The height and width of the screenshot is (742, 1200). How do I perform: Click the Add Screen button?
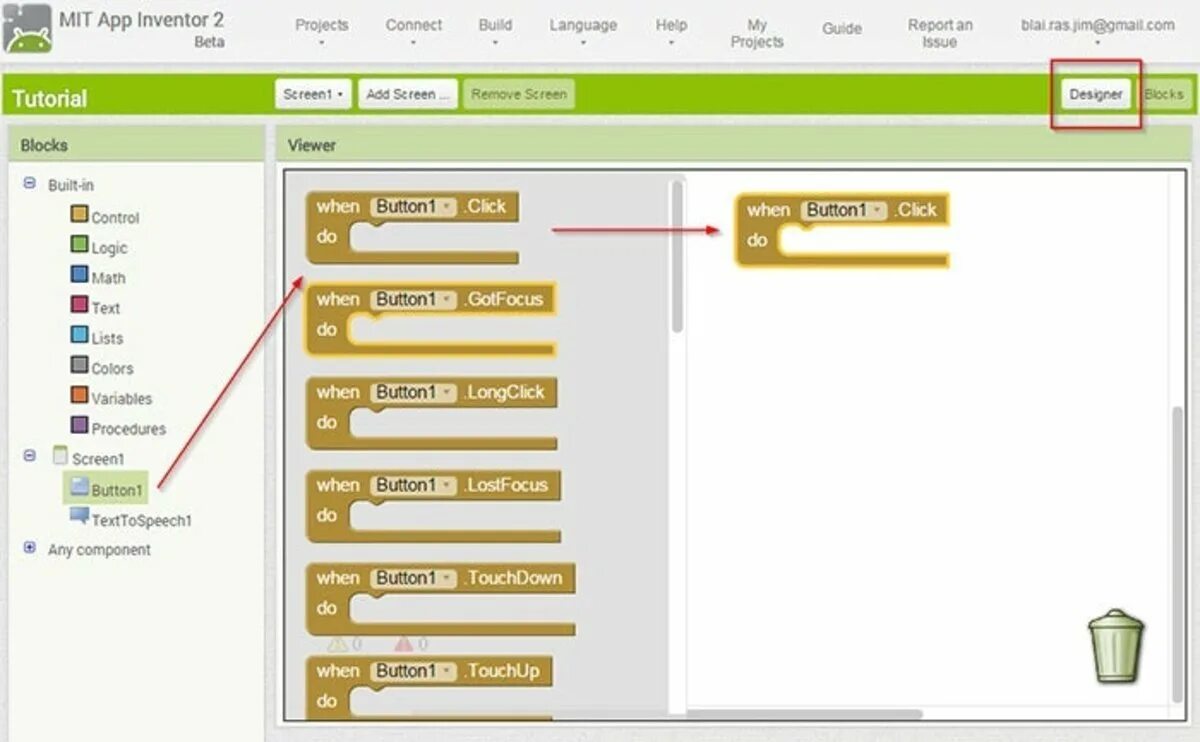point(408,94)
